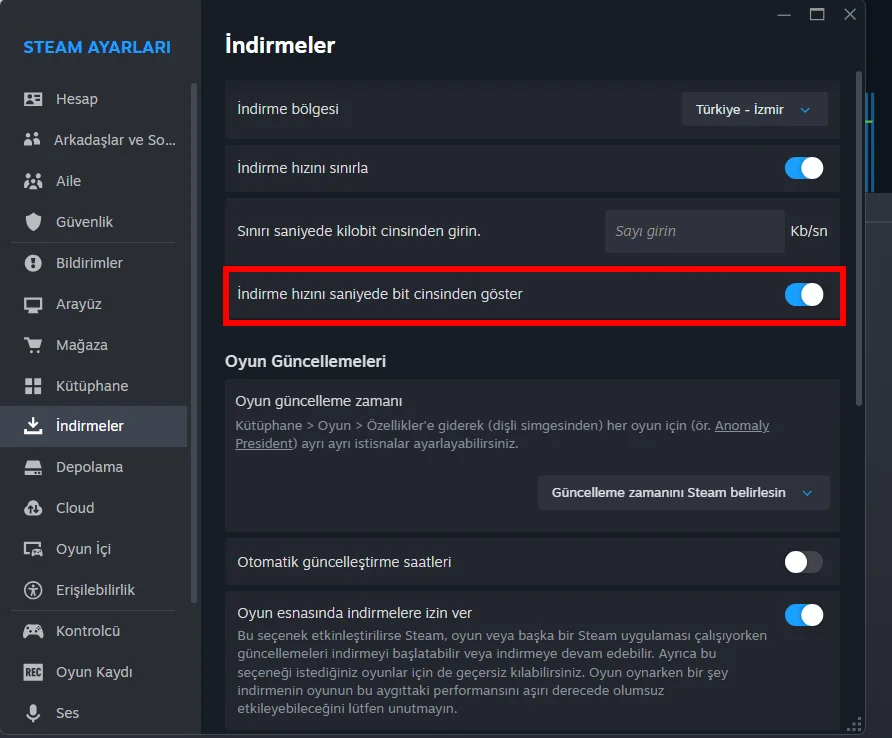Click the Erişilebilirlik accessibility icon

[33, 590]
